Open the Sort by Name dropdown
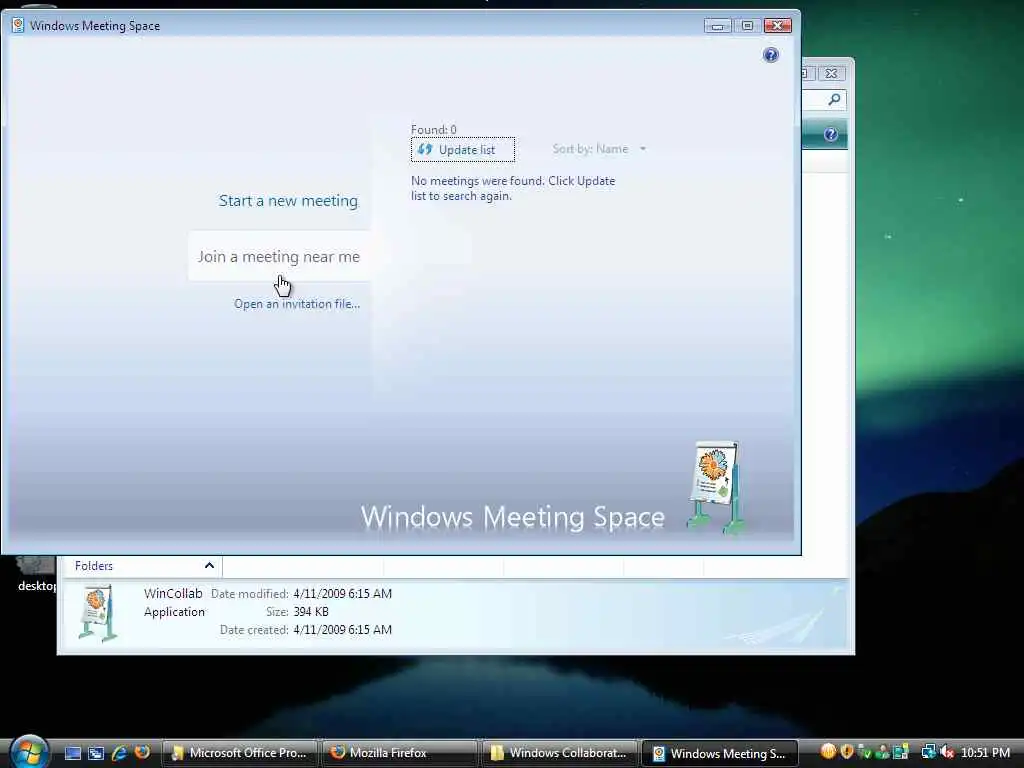Viewport: 1024px width, 768px height. point(599,149)
